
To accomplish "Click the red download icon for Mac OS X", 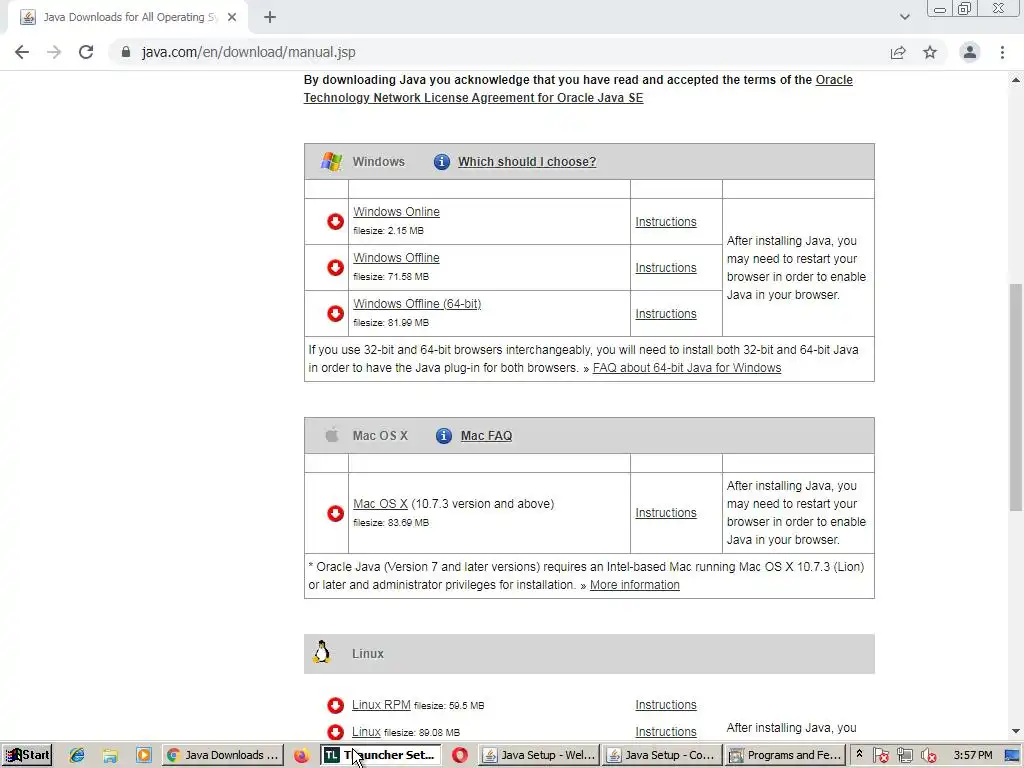I will point(335,513).
